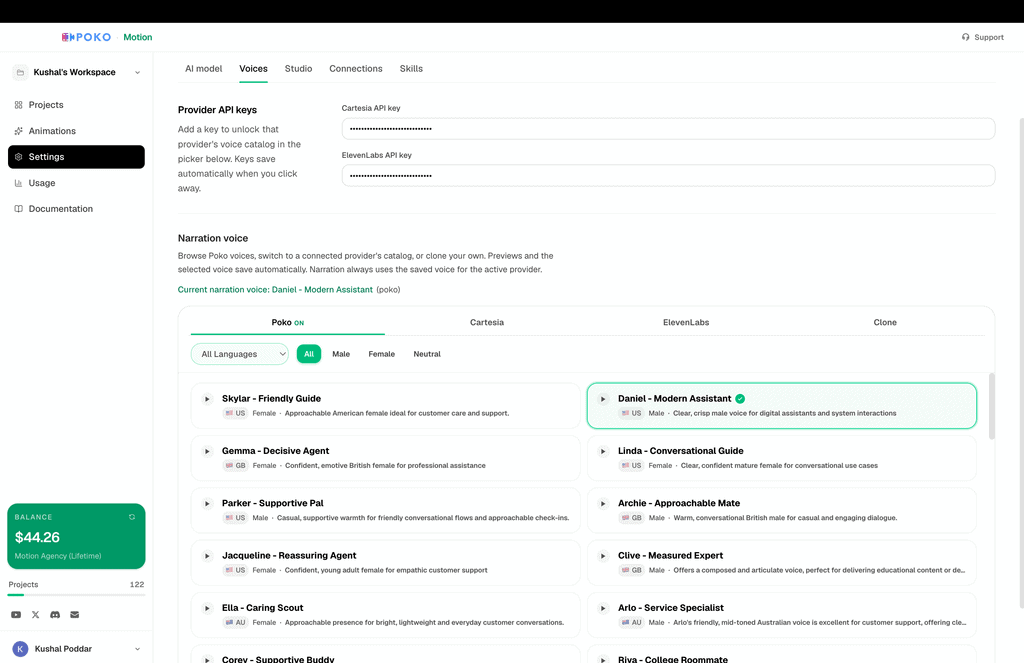Play Ella - Caring Scout voice preview

coord(207,608)
